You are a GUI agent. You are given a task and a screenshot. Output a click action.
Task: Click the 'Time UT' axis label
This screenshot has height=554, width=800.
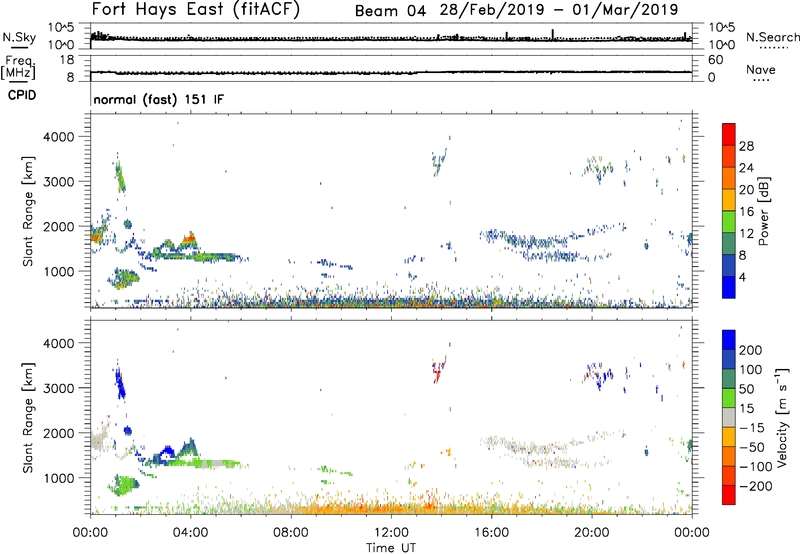pos(391,547)
